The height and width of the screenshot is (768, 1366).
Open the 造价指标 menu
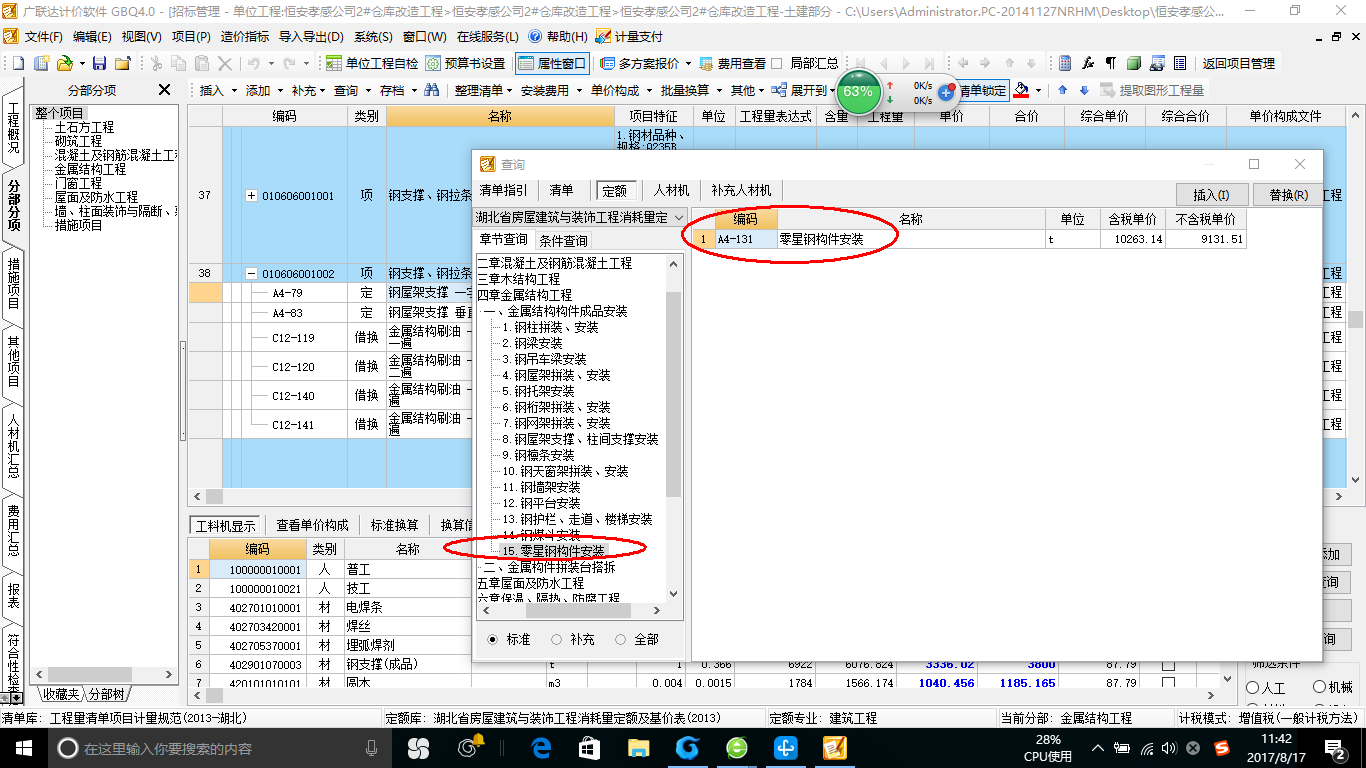tap(244, 36)
